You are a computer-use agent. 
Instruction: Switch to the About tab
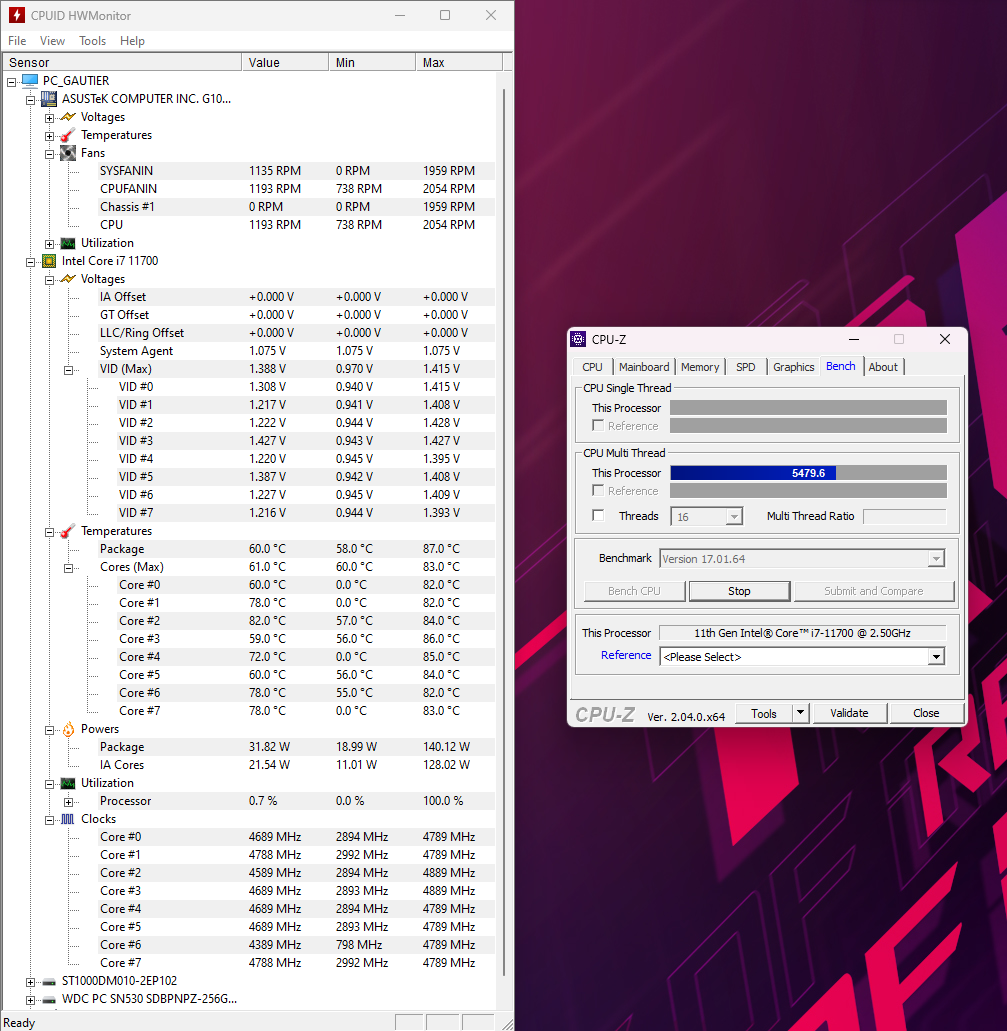tap(883, 367)
